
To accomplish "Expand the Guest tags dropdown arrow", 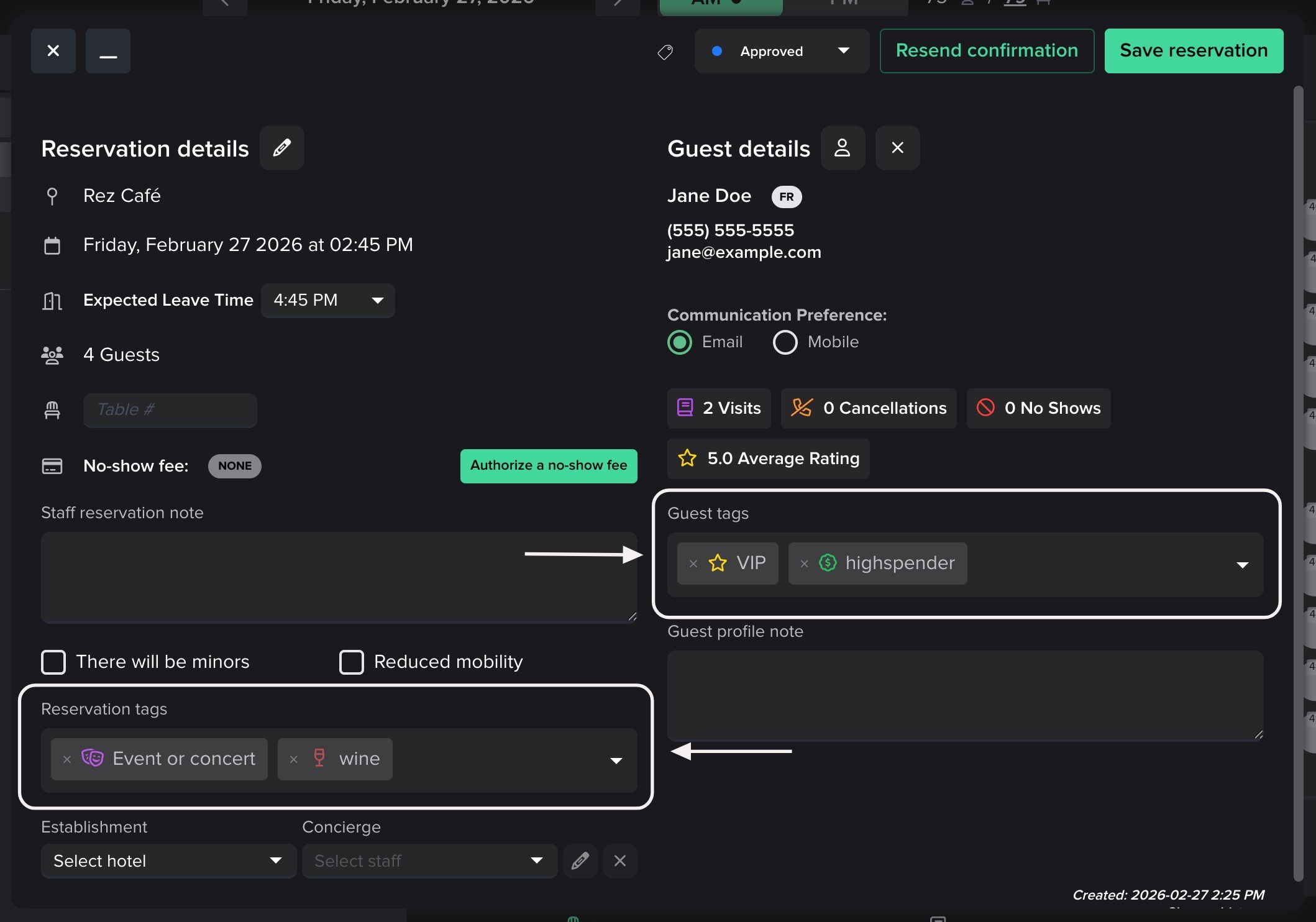I will 1242,565.
